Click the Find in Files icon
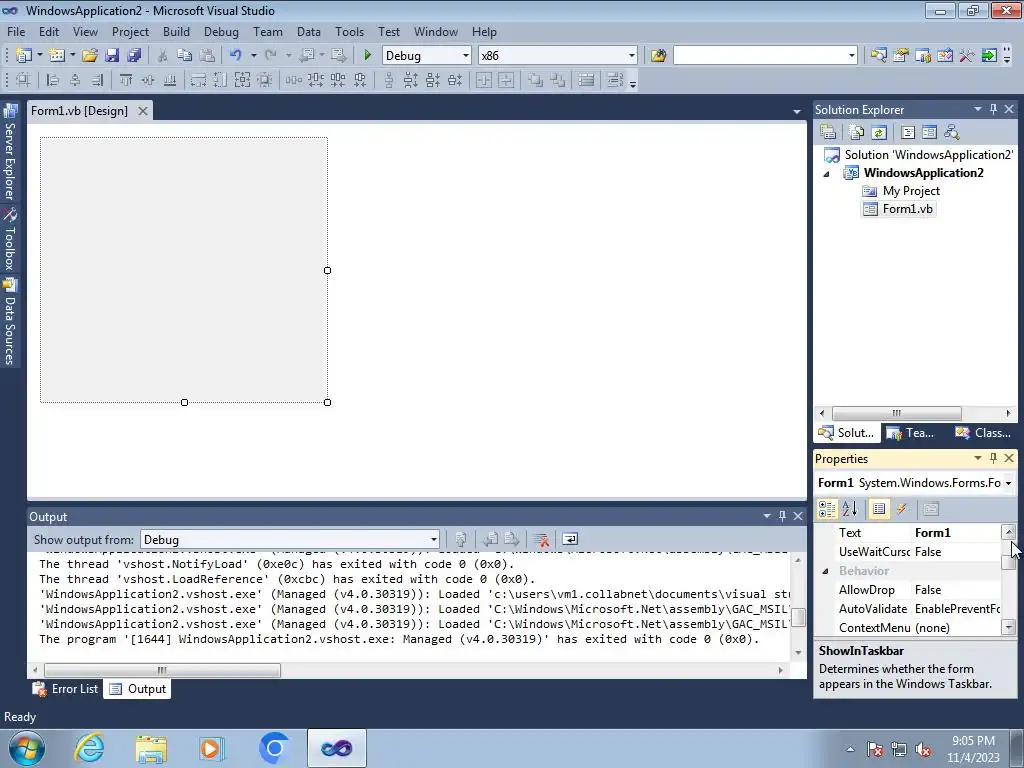 (x=658, y=56)
